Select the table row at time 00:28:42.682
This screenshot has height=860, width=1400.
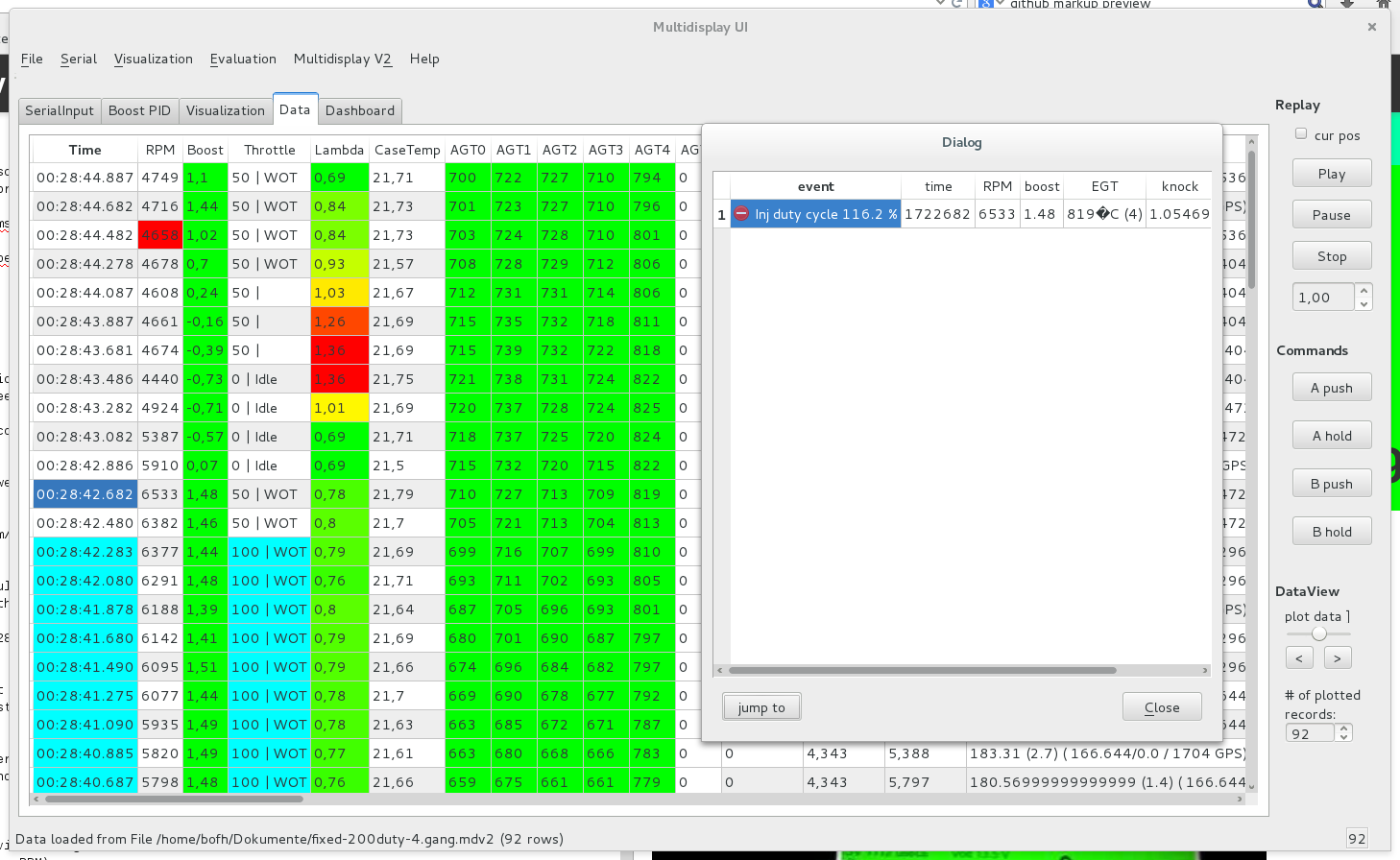point(85,493)
